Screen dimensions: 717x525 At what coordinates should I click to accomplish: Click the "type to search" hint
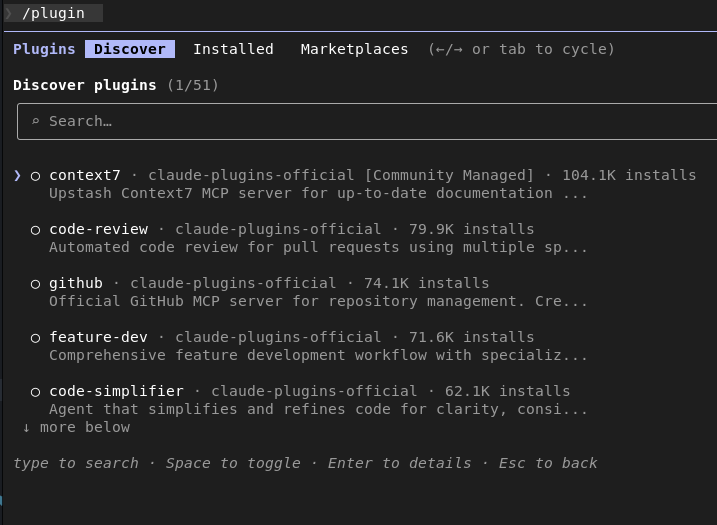(x=76, y=463)
